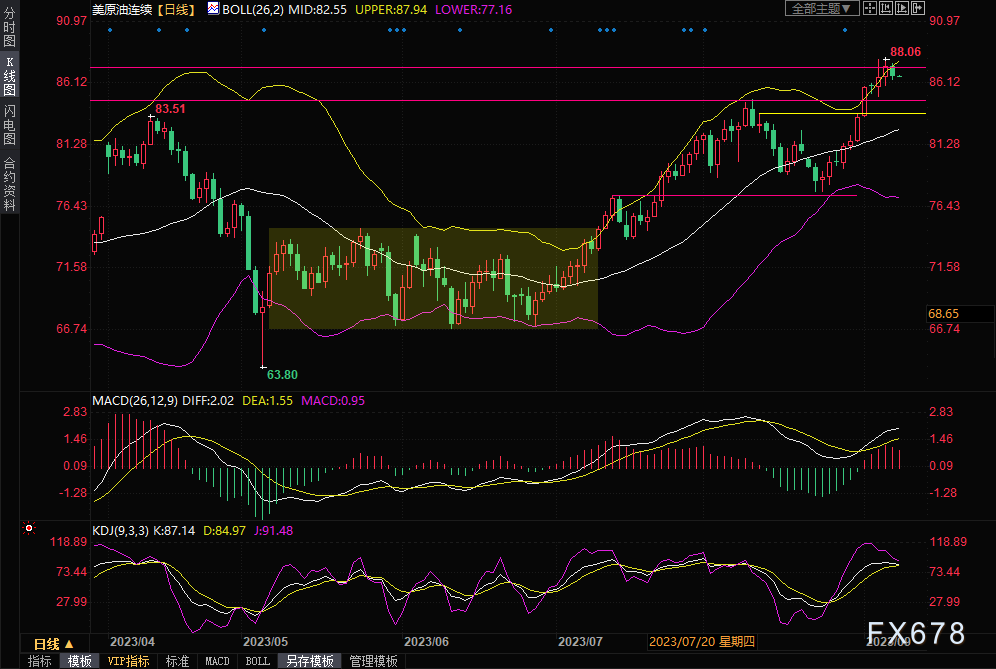This screenshot has width=996, height=669.
Task: Select the K线图 sidebar tab
Action: click(x=10, y=76)
